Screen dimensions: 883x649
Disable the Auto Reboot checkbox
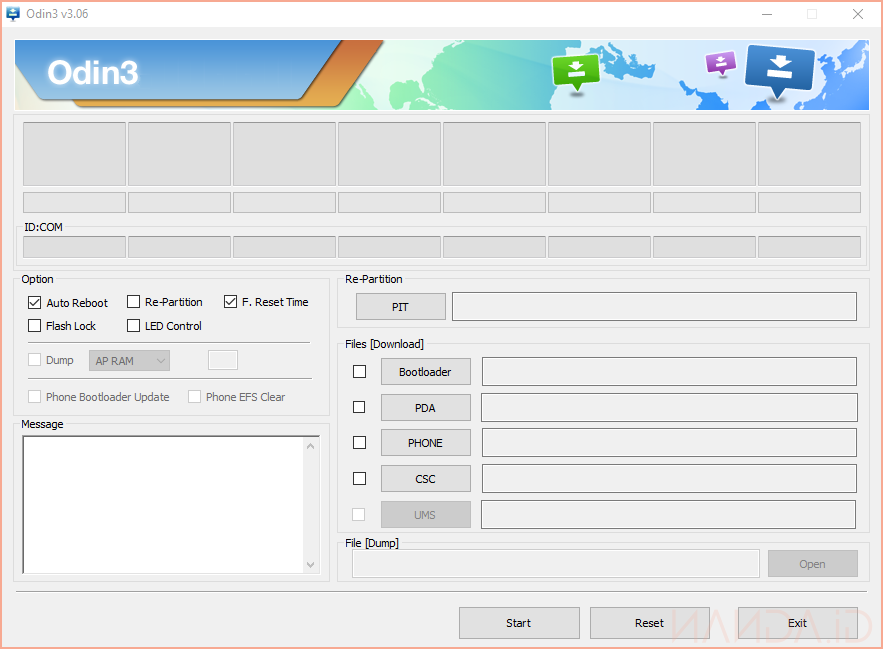pyautogui.click(x=35, y=302)
